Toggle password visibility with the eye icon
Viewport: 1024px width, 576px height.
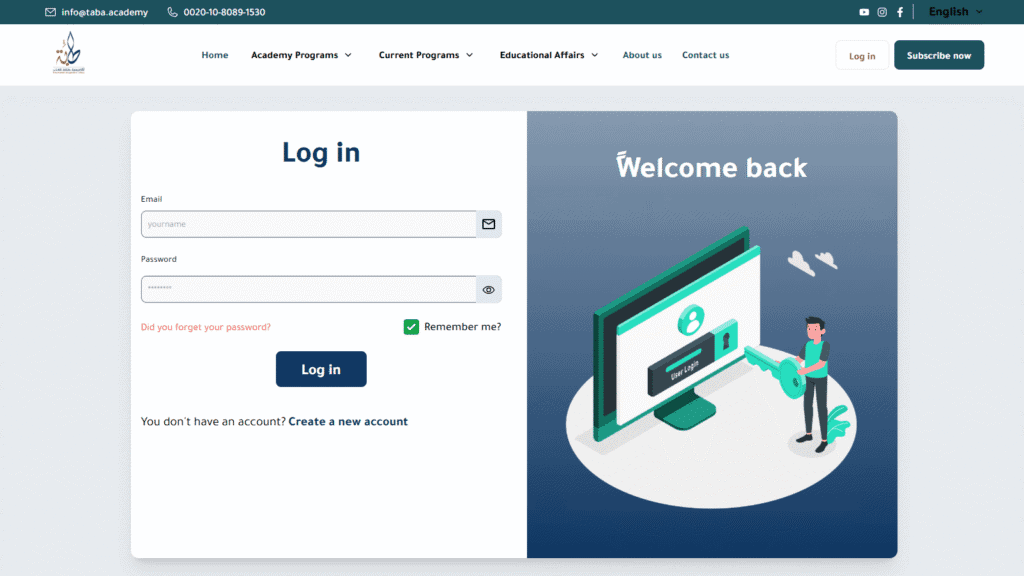tap(488, 289)
